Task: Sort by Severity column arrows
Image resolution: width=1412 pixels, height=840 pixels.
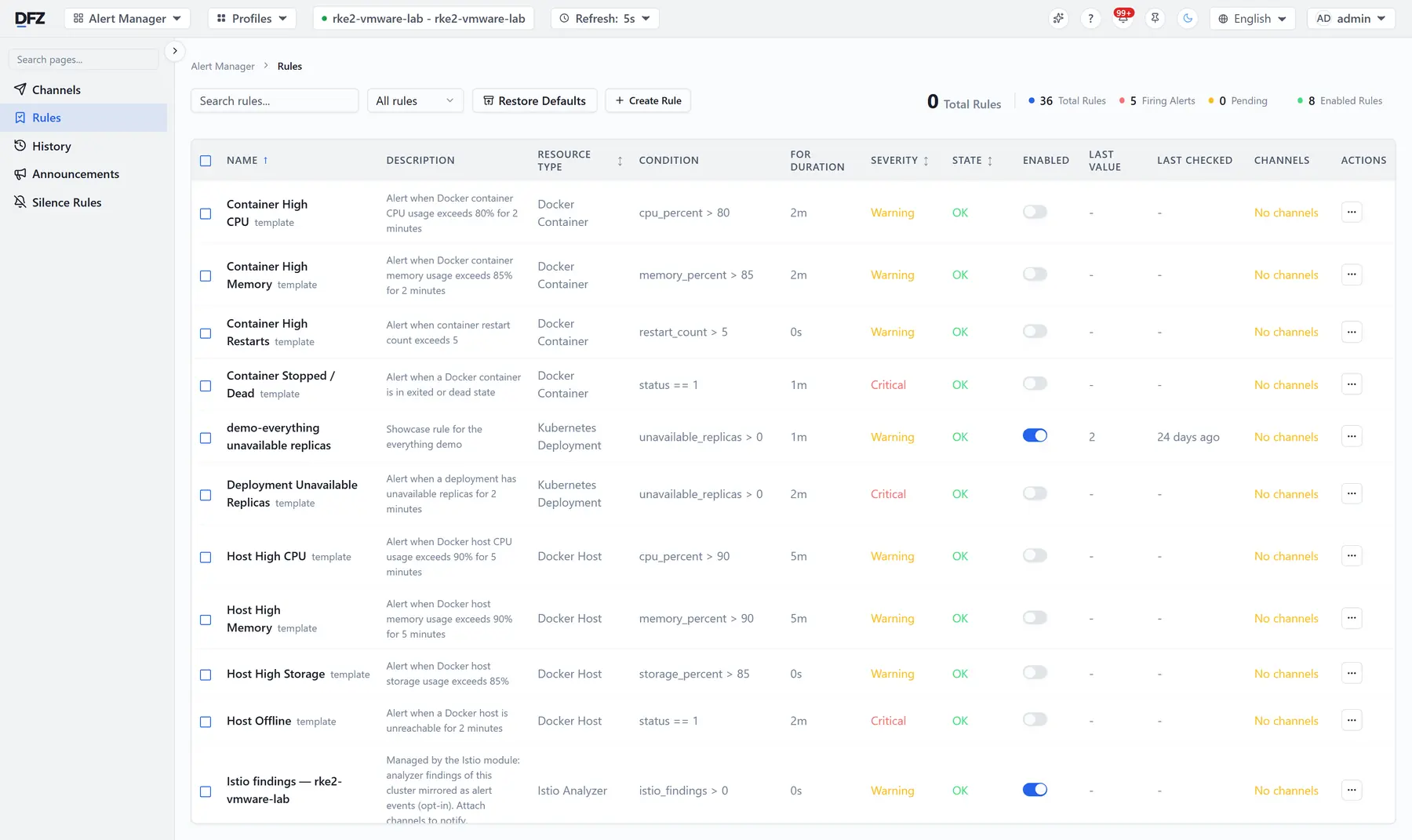Action: point(926,161)
